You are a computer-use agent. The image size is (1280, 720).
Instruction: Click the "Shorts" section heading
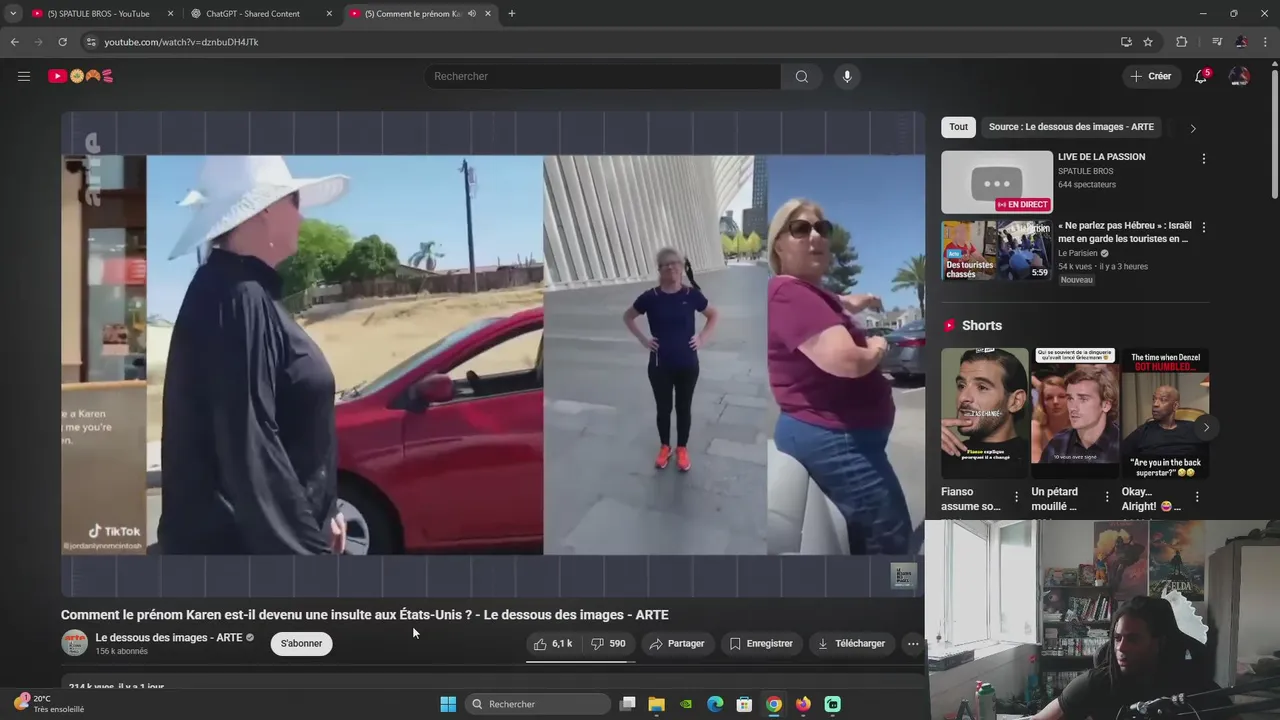click(x=981, y=326)
